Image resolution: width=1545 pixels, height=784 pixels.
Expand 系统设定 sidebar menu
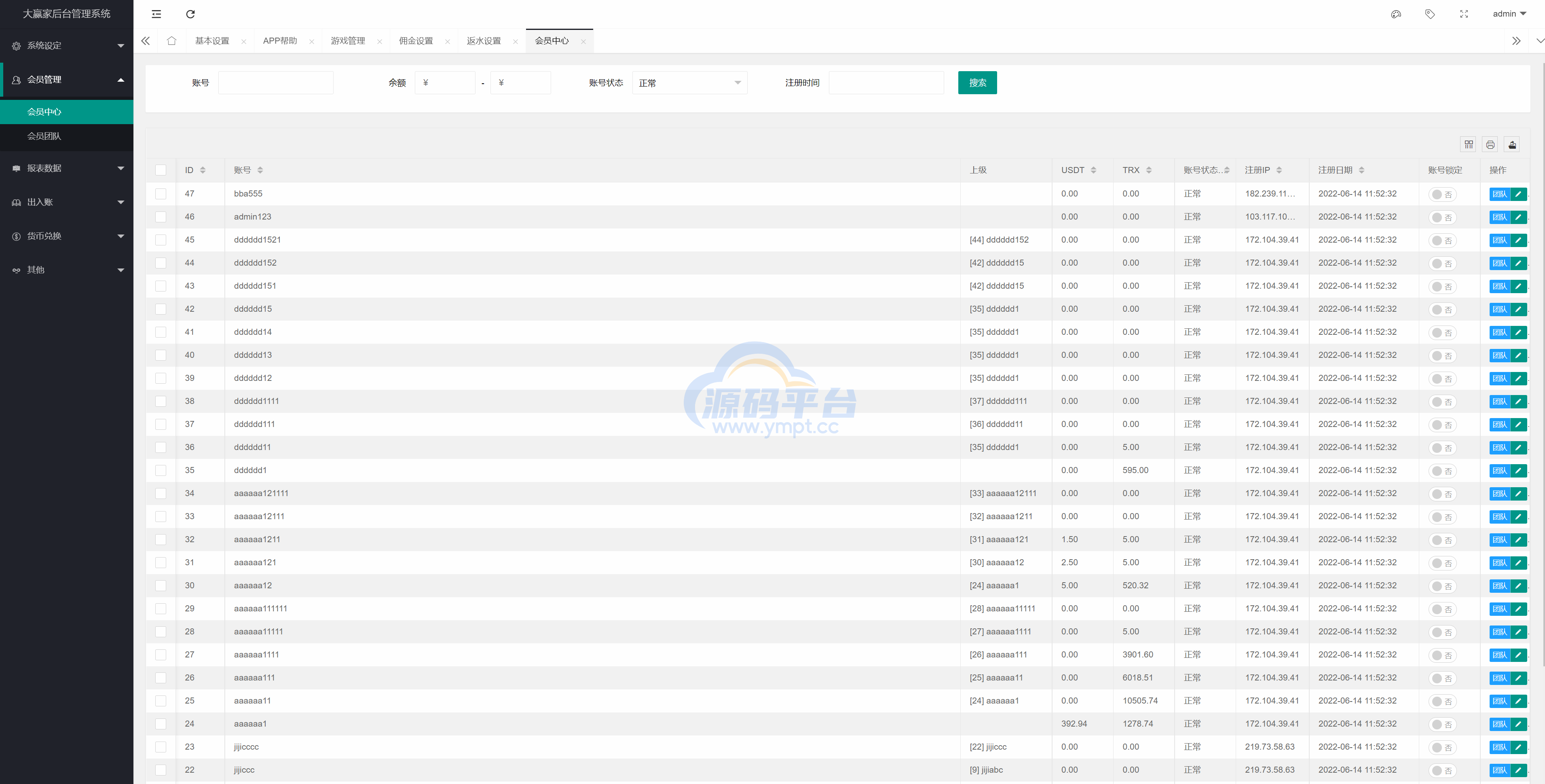67,46
